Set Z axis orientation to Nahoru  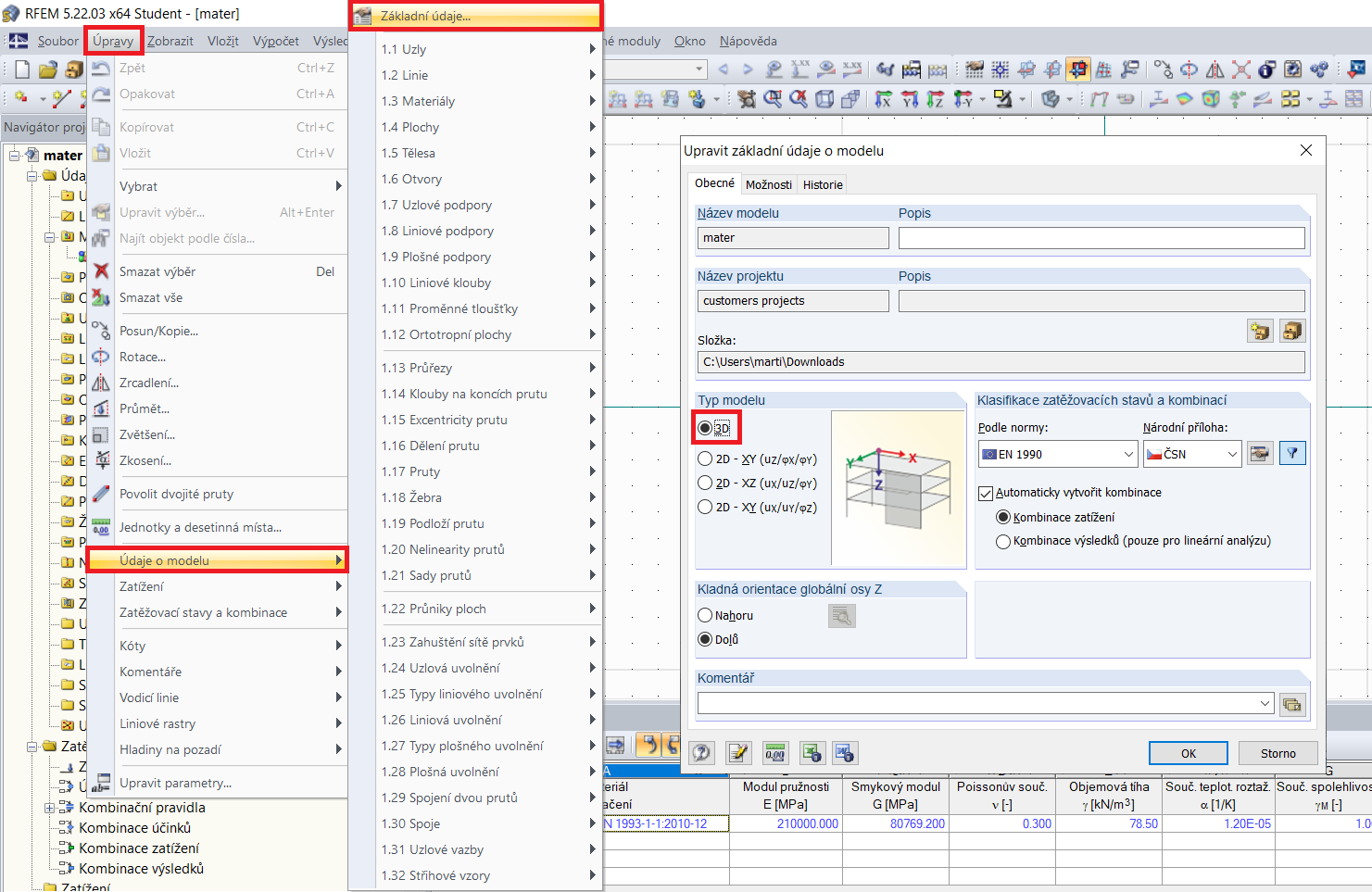coord(705,615)
